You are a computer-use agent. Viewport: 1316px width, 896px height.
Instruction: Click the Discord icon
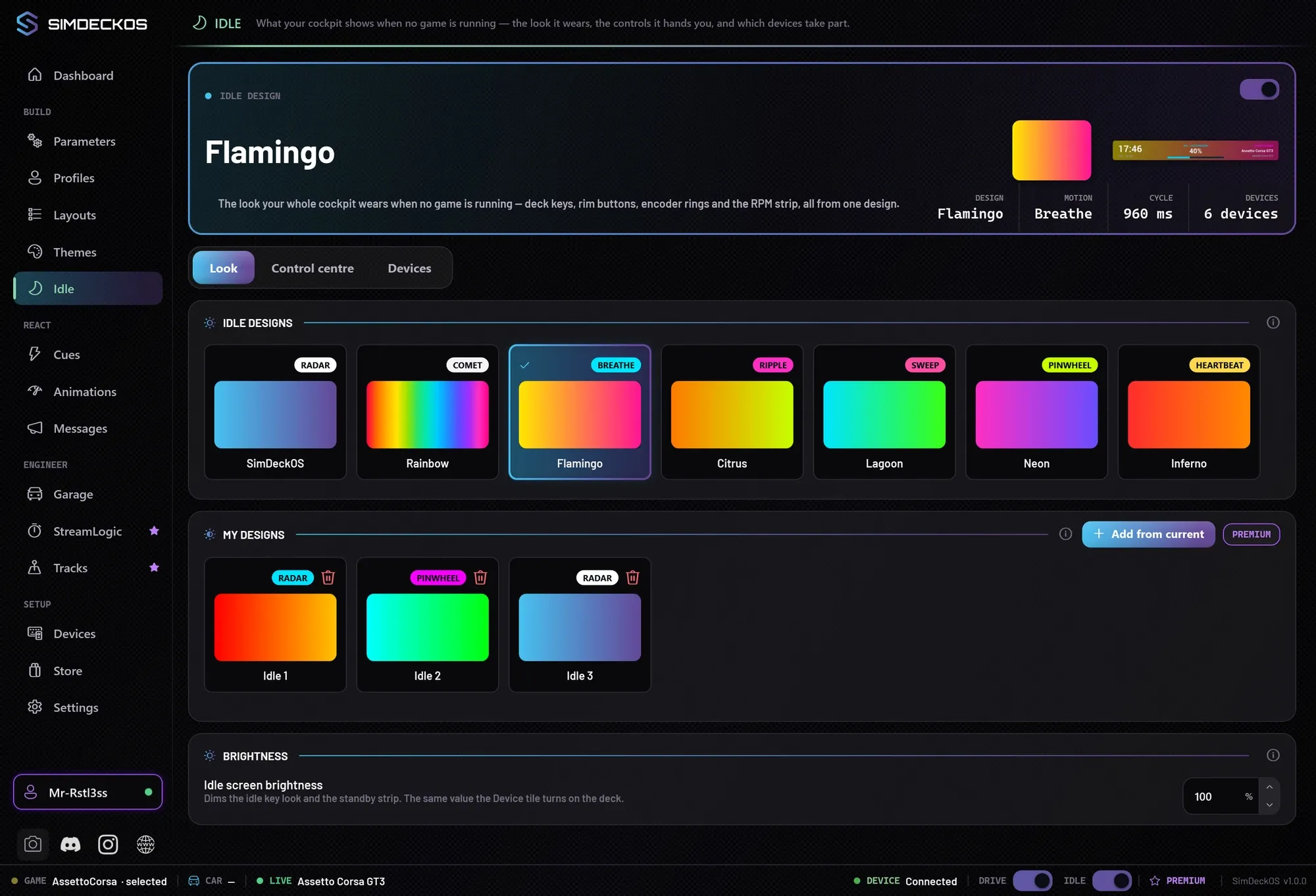pyautogui.click(x=70, y=844)
